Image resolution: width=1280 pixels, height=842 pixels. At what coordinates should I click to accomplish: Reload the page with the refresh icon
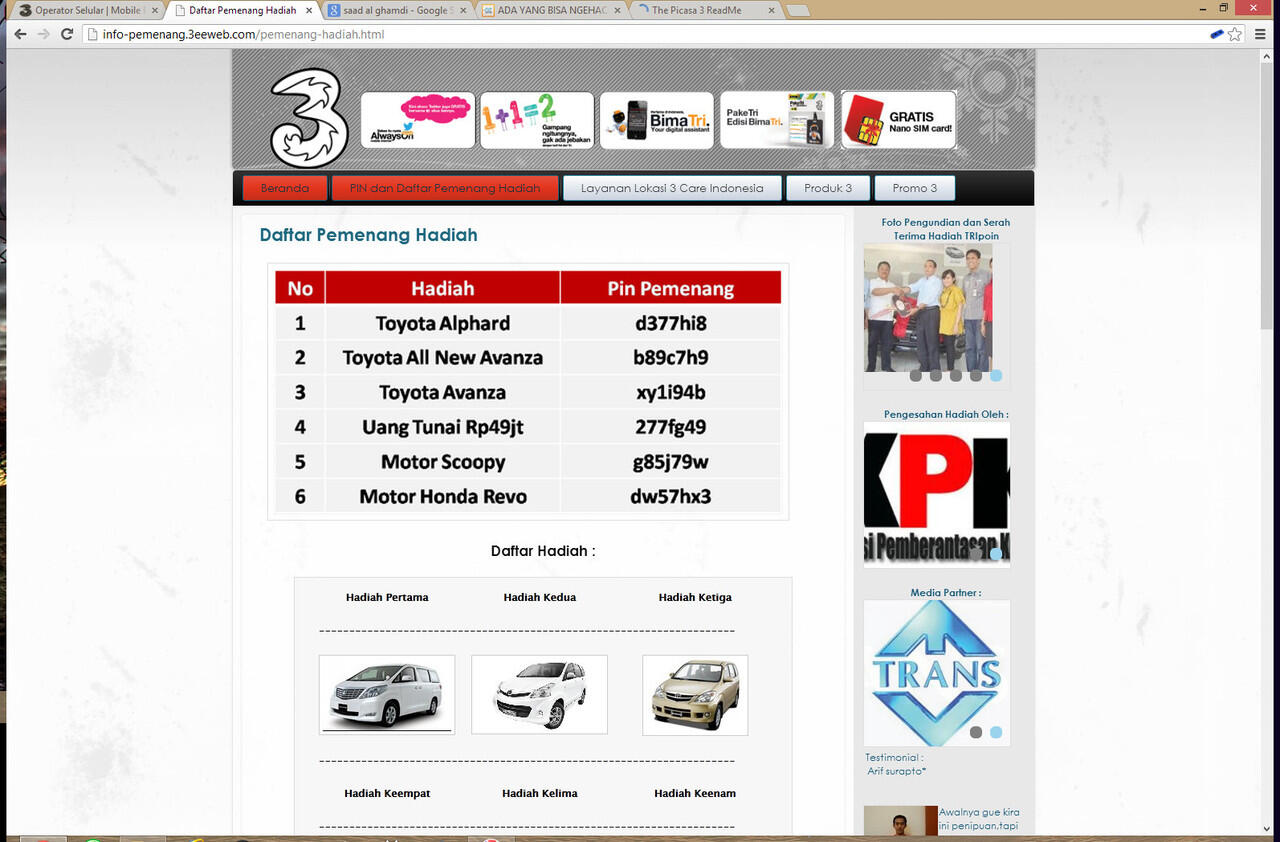pyautogui.click(x=67, y=34)
